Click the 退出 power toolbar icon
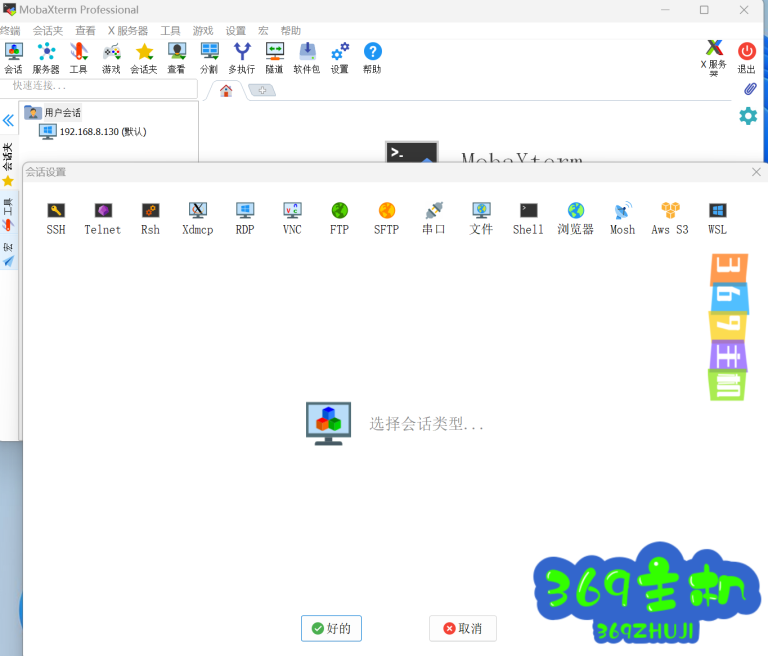The height and width of the screenshot is (656, 768). [x=747, y=58]
